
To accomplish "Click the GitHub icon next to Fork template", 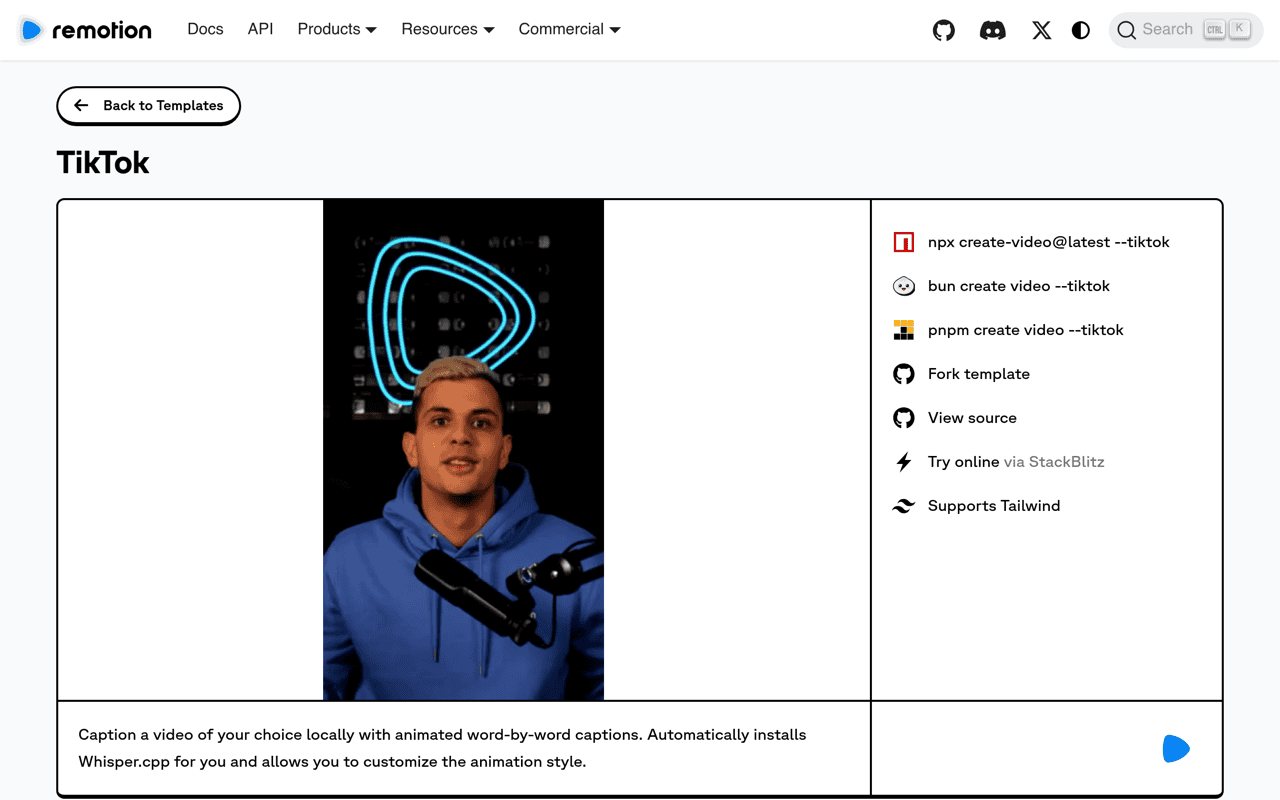I will click(904, 374).
